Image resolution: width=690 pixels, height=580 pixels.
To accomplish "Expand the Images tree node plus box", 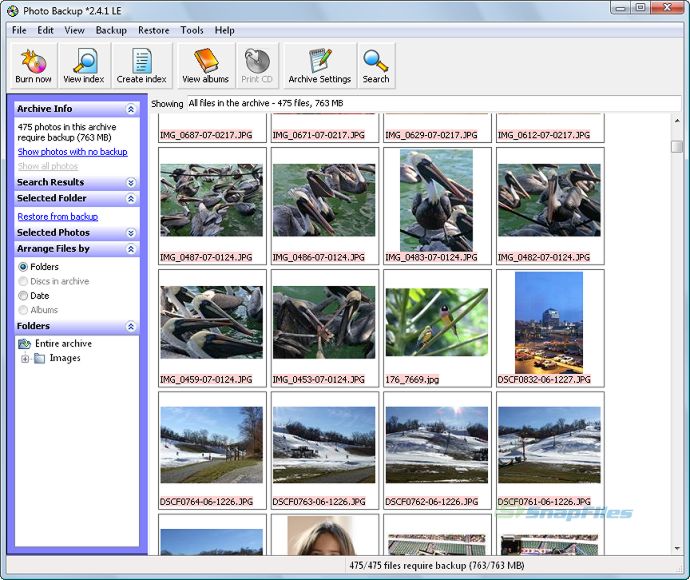I will pos(25,359).
